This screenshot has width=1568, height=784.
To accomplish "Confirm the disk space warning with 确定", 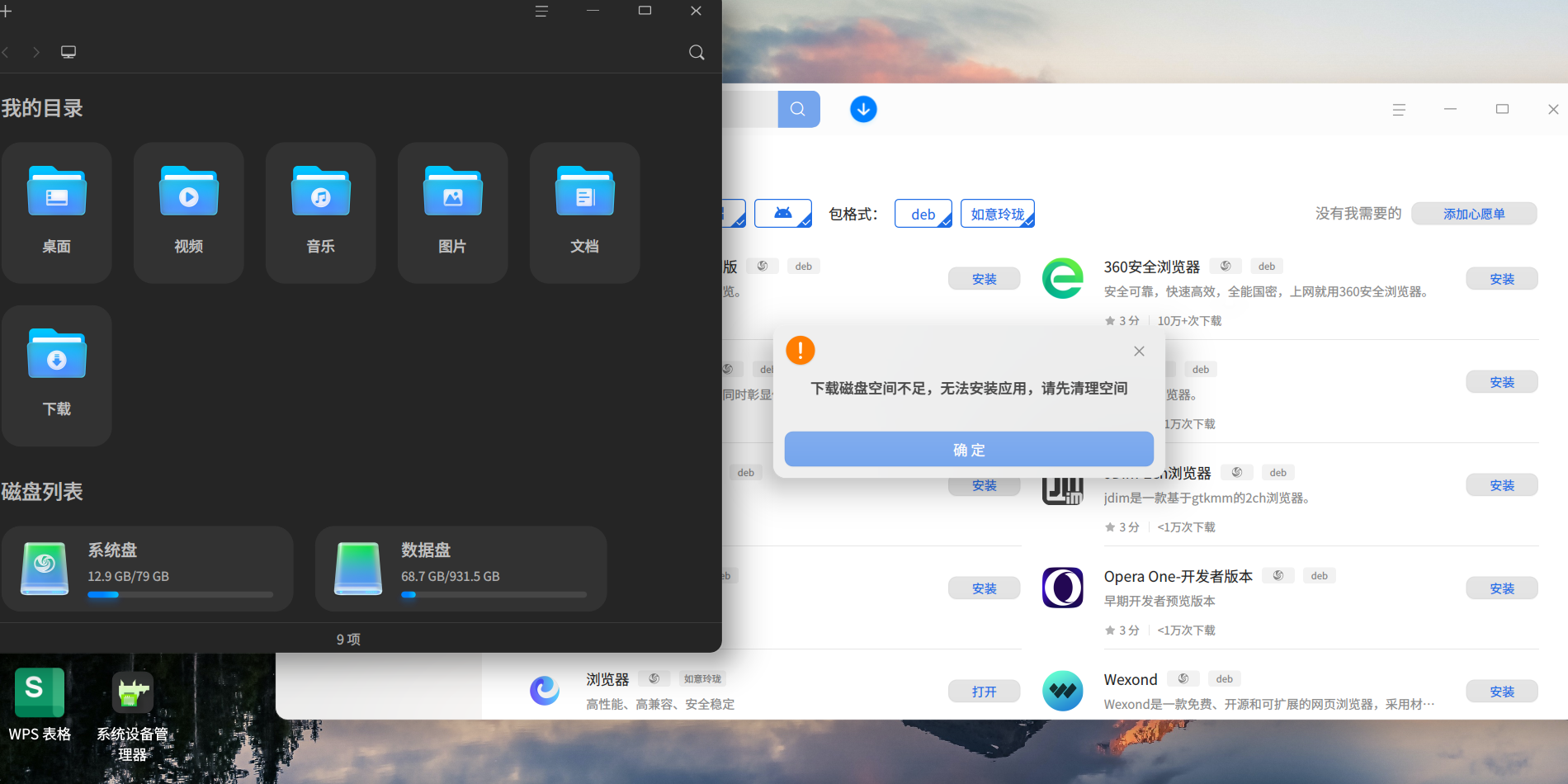I will click(969, 450).
